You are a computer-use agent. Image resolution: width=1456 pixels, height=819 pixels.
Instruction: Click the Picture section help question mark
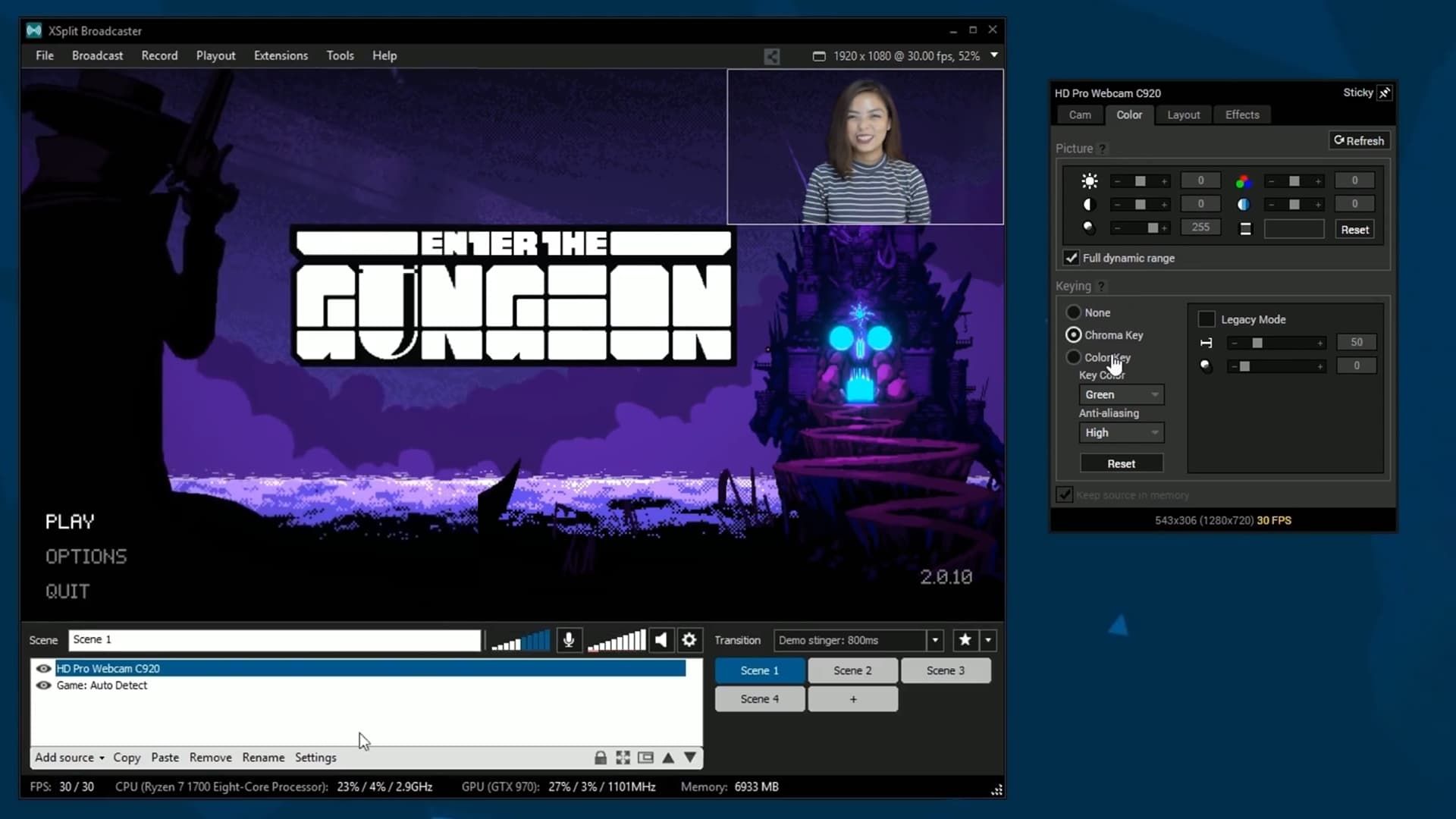1103,149
